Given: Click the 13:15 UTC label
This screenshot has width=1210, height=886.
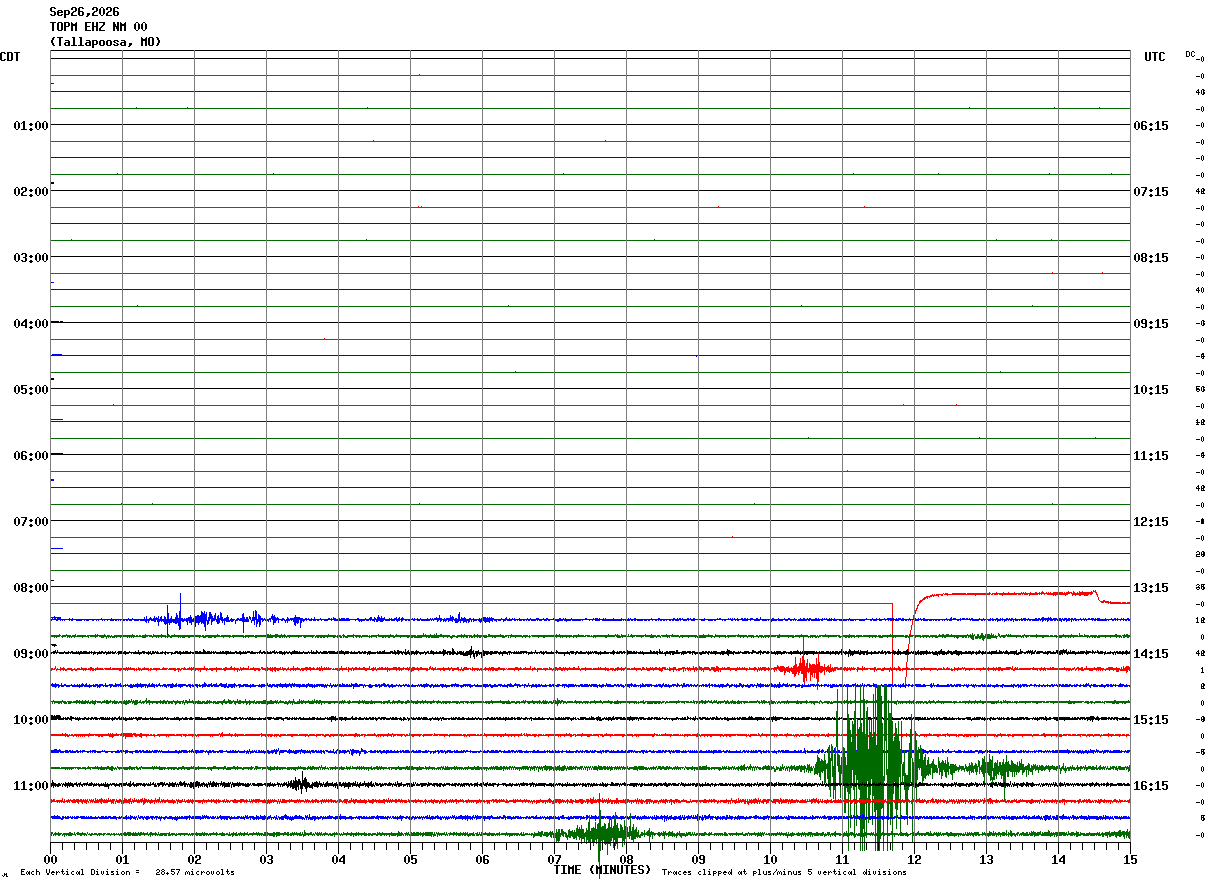Looking at the screenshot, I should [x=1151, y=587].
